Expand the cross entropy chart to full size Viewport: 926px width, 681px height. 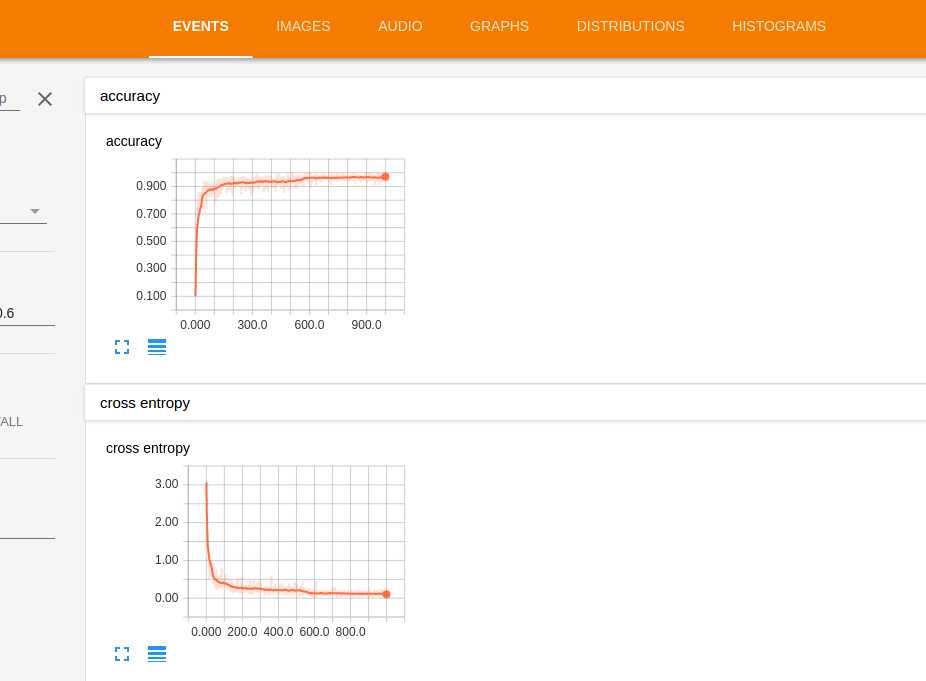click(x=122, y=654)
